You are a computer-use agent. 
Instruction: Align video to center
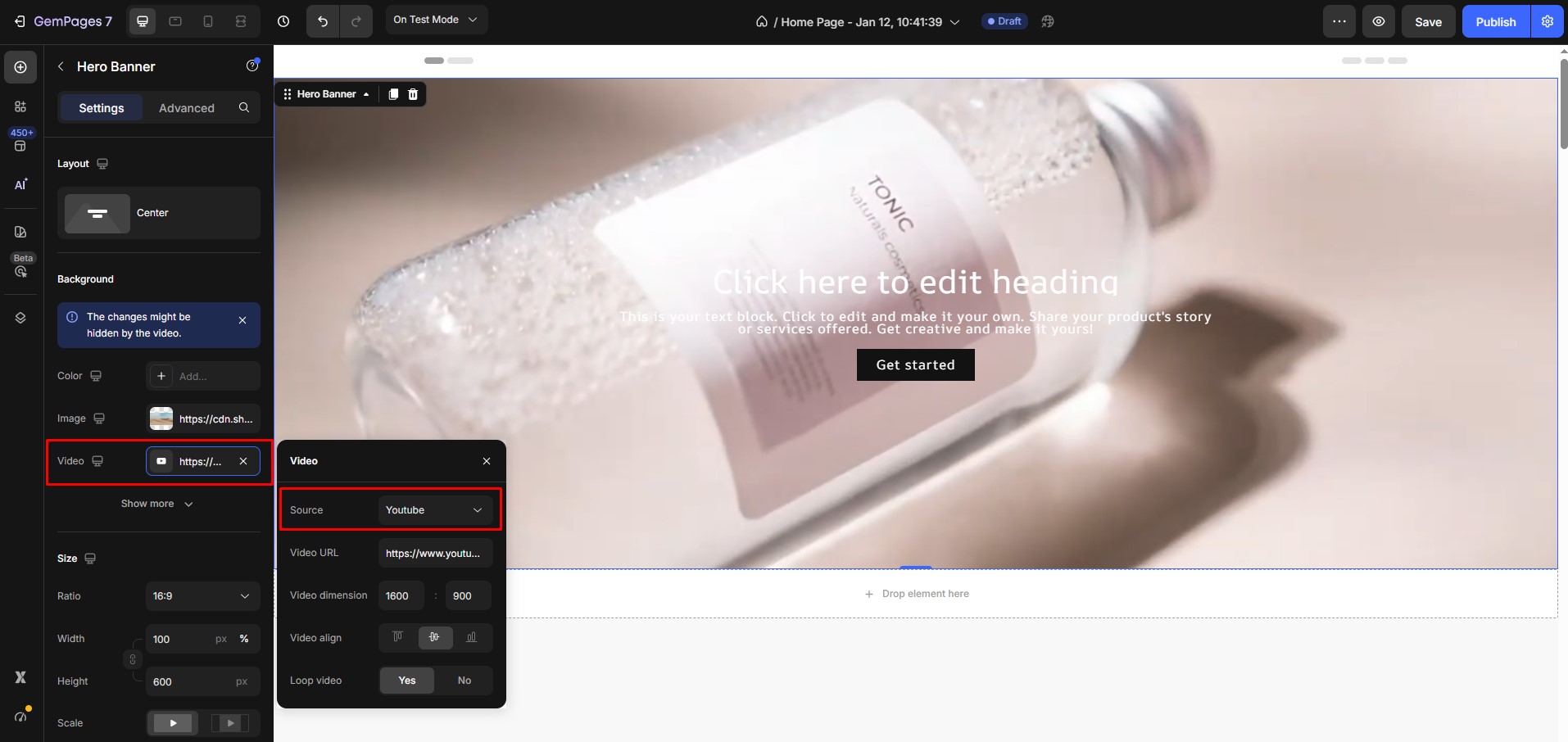(435, 637)
